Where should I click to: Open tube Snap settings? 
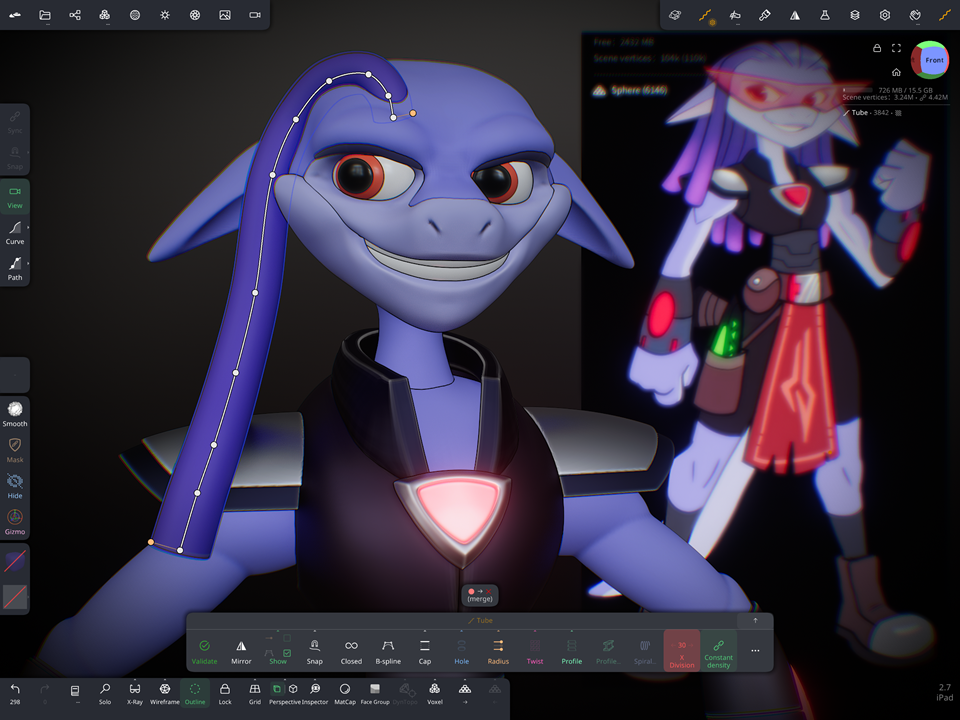pyautogui.click(x=315, y=651)
